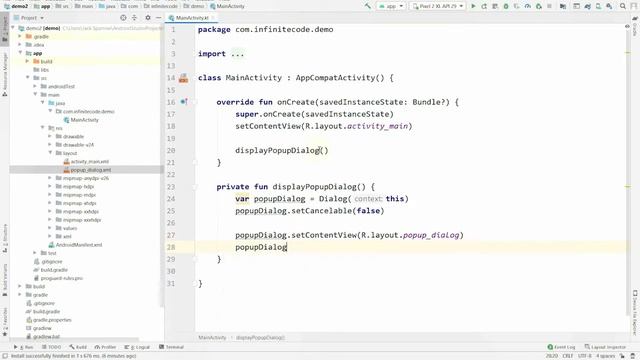Click the UTF-8 encoding in the status bar

585,356
